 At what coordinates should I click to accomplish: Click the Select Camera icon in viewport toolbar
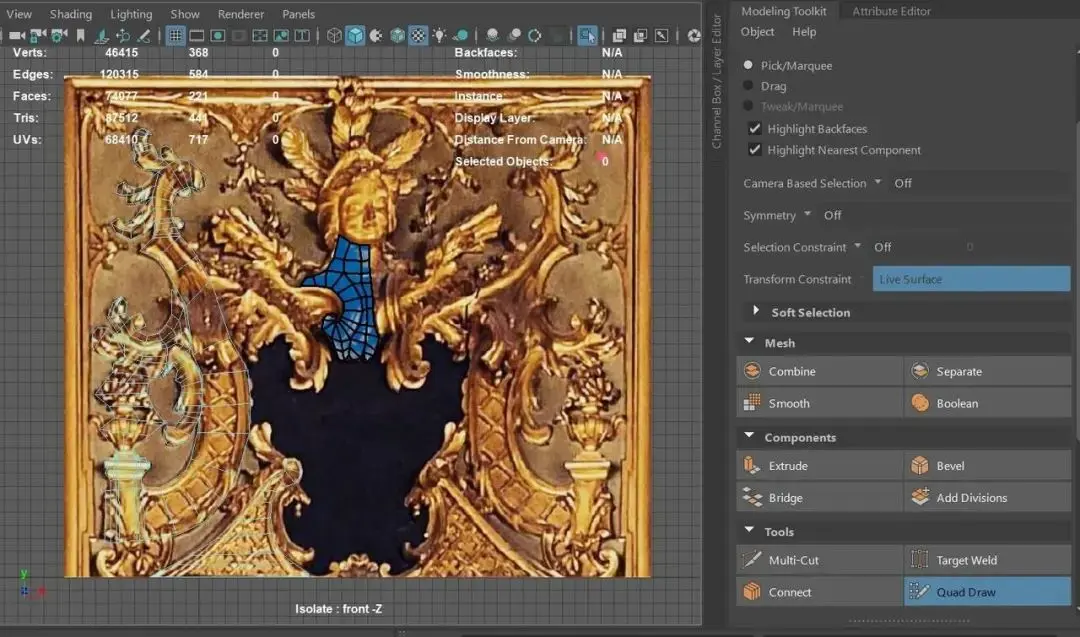click(x=17, y=35)
